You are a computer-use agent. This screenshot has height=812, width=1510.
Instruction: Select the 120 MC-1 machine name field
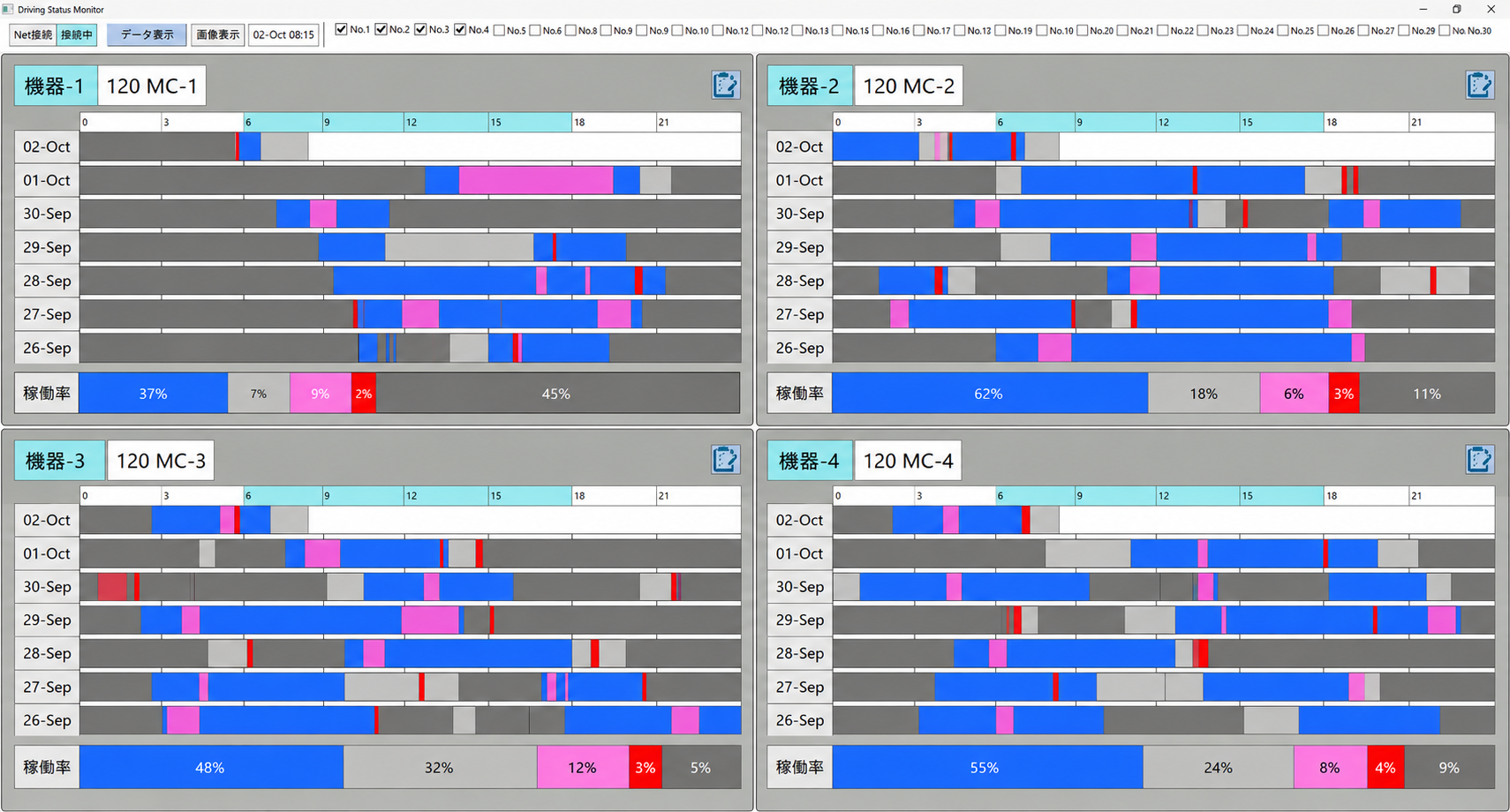pos(152,86)
